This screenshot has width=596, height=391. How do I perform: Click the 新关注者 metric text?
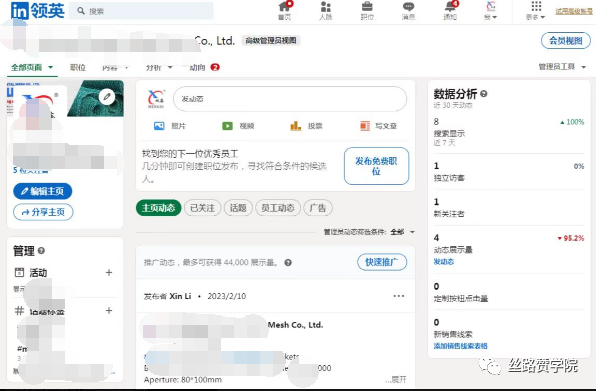coord(449,214)
